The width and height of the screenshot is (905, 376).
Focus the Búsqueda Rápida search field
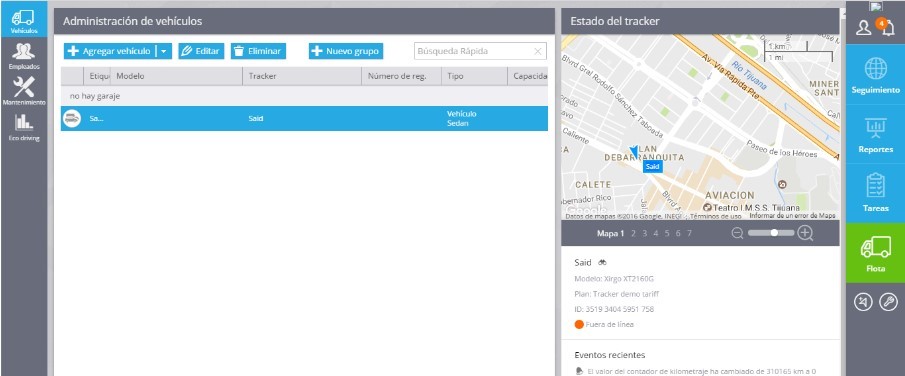pos(473,51)
